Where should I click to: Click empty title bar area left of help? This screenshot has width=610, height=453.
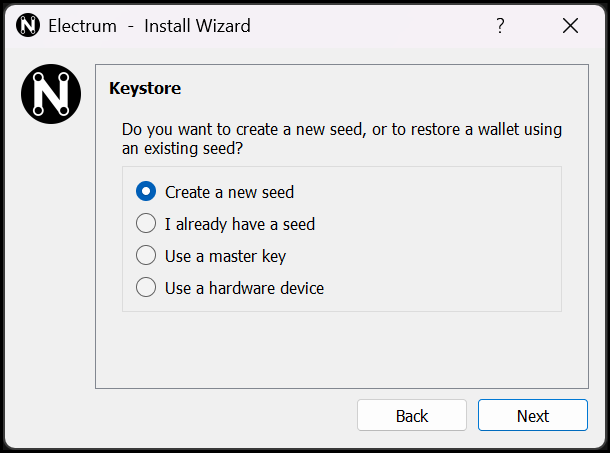click(x=380, y=26)
